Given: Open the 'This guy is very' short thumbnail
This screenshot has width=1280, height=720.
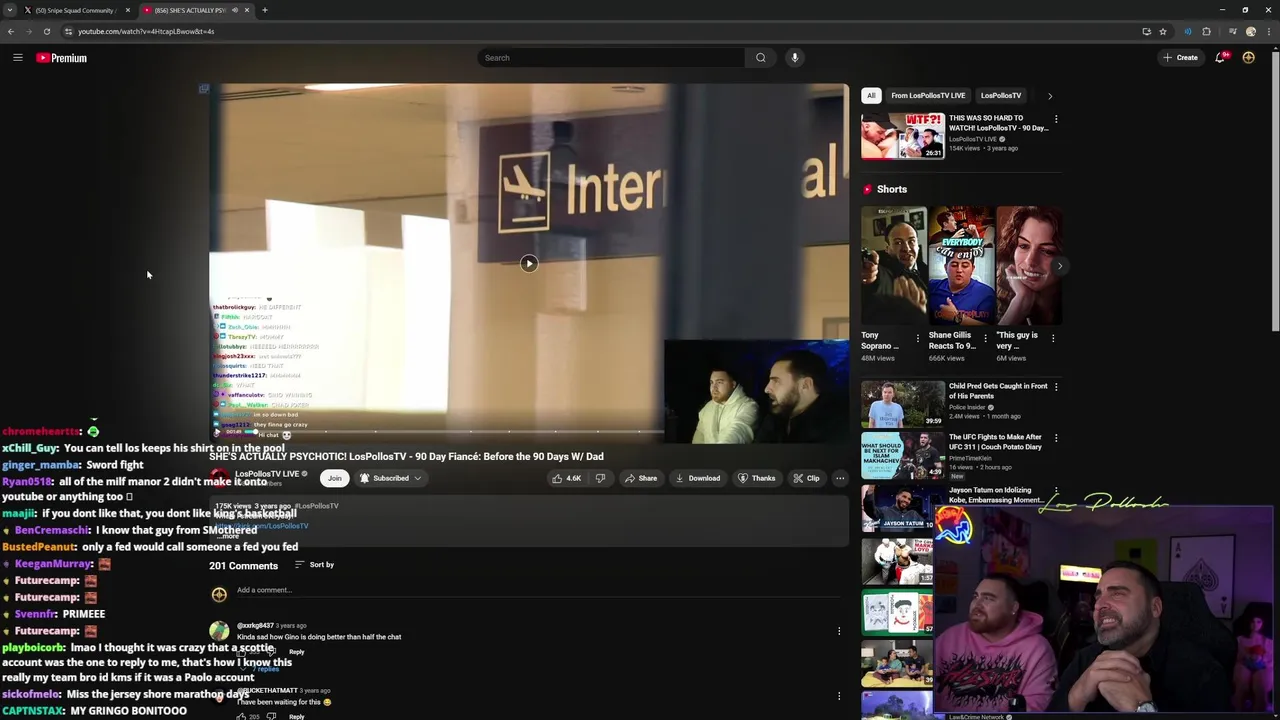Looking at the screenshot, I should click(1028, 266).
